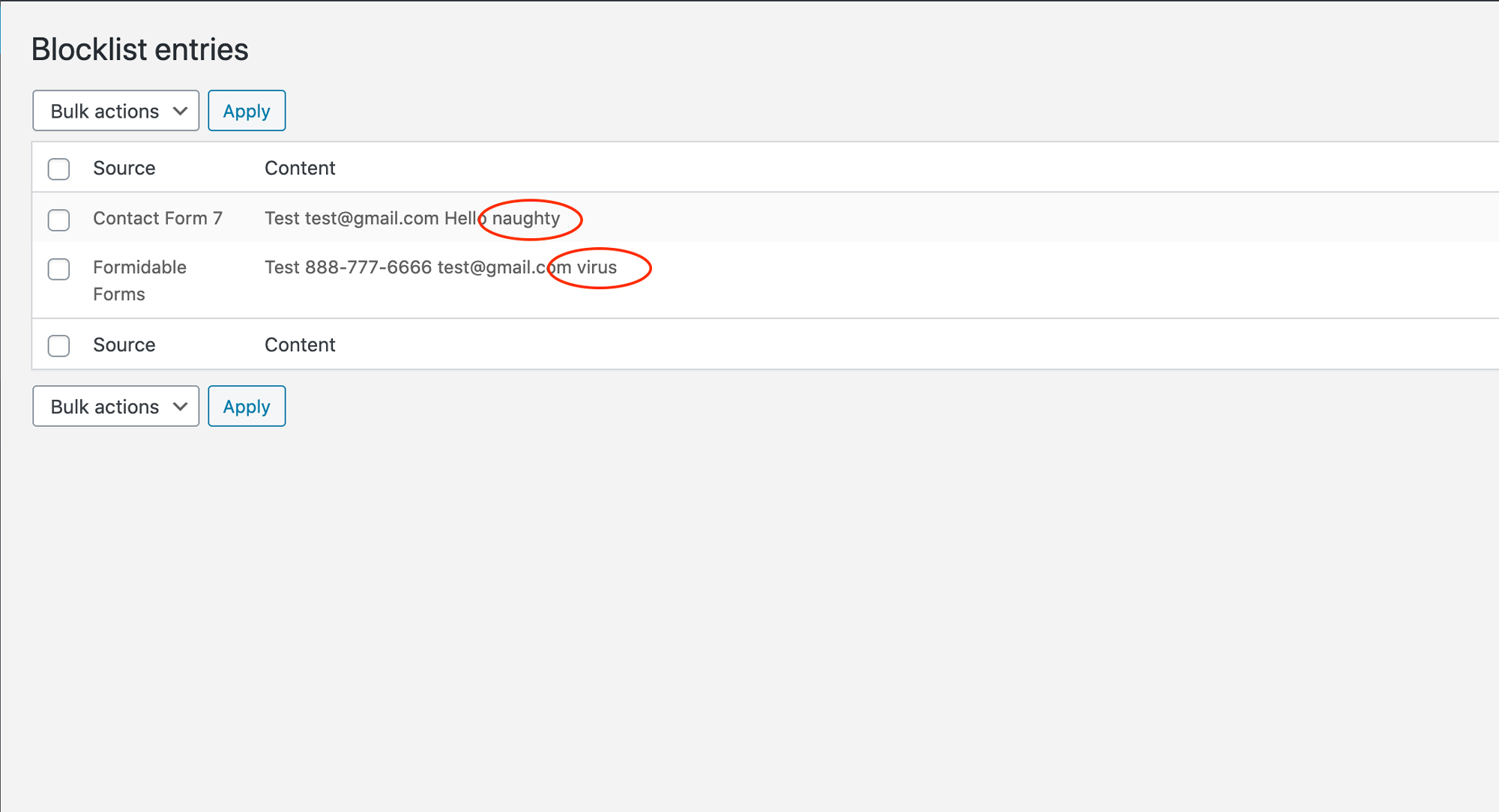This screenshot has width=1499, height=812.
Task: Click the Blocklist entries page heading
Action: point(139,49)
